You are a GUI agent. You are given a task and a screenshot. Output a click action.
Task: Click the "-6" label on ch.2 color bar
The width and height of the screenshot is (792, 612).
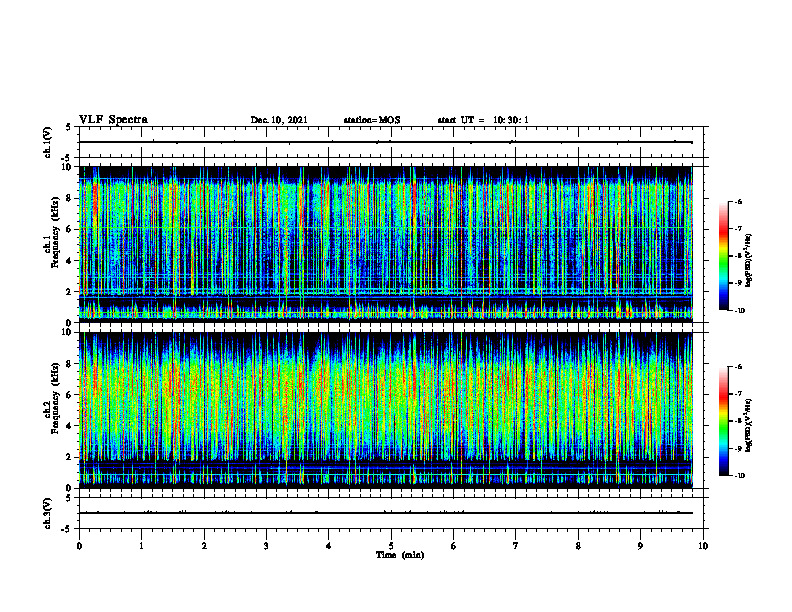pyautogui.click(x=738, y=367)
